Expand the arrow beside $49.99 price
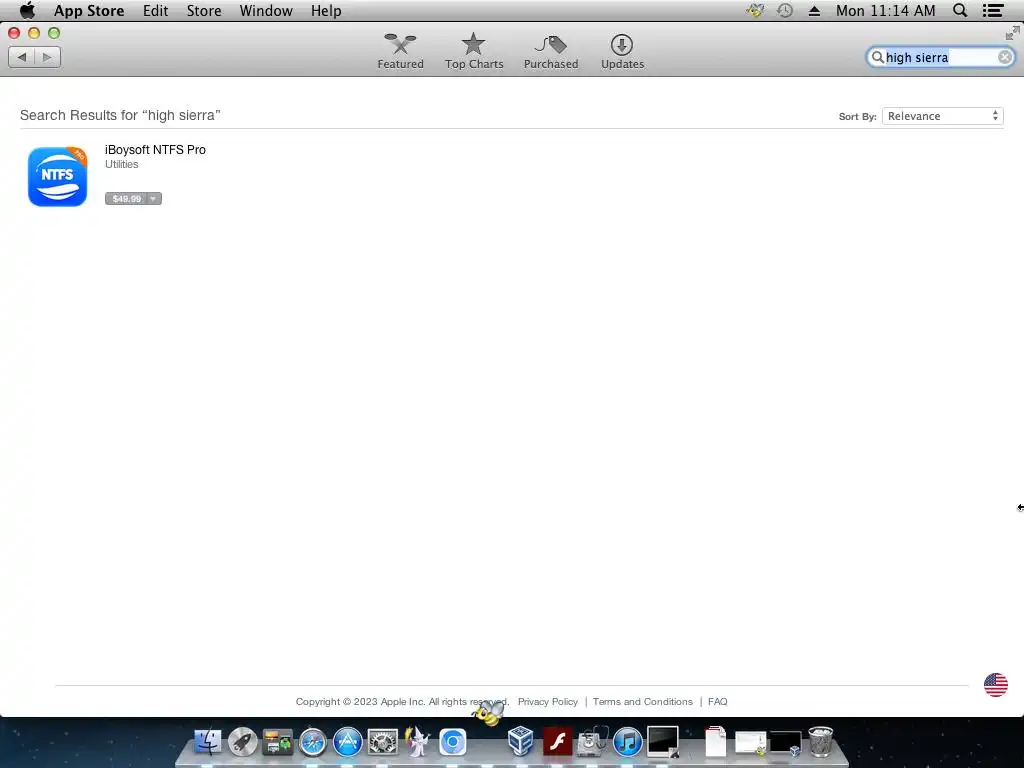This screenshot has height=768, width=1024. 153,199
